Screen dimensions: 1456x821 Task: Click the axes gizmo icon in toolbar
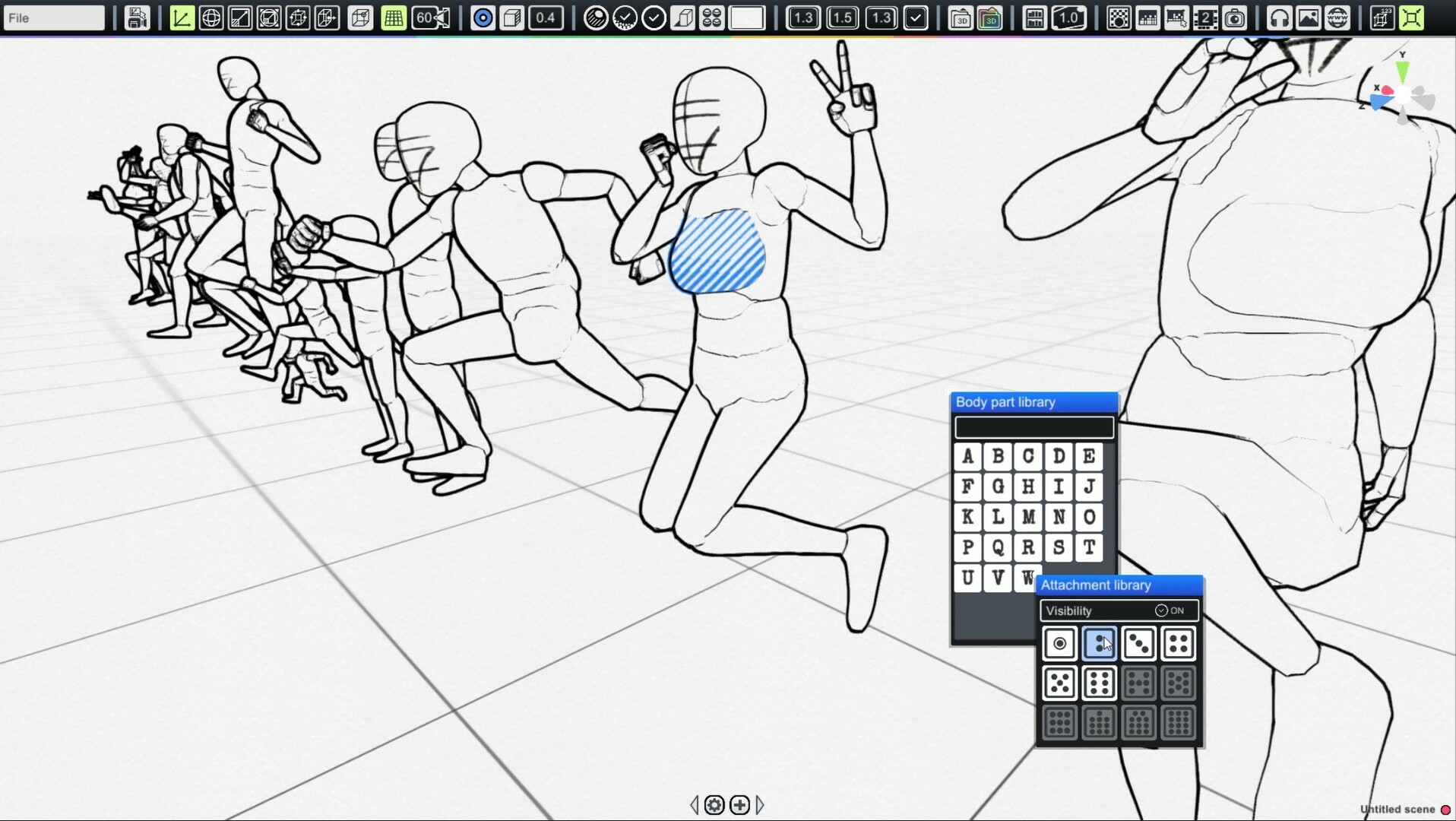182,17
